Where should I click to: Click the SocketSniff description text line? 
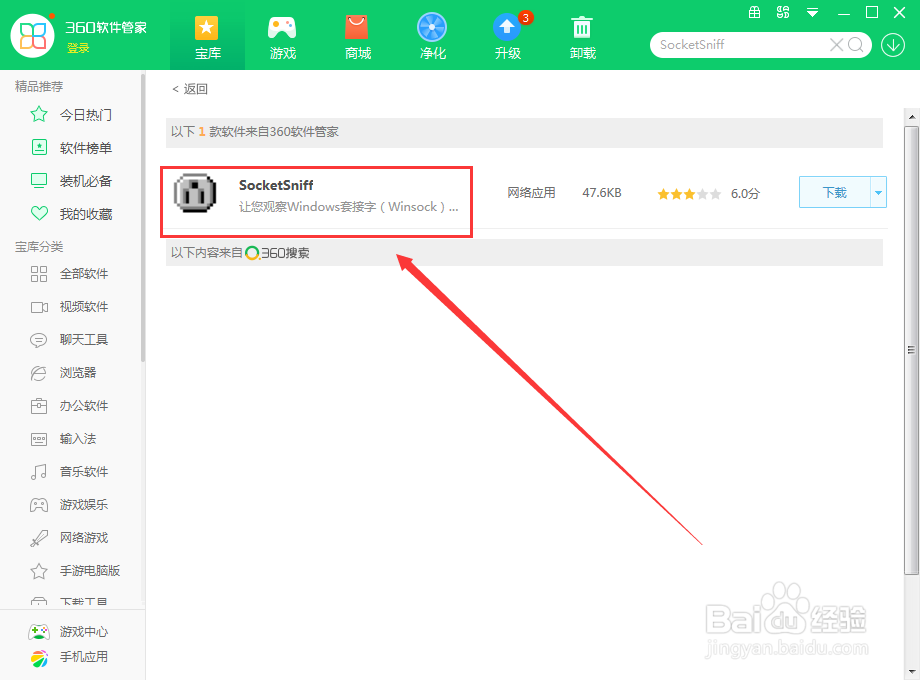tap(349, 207)
